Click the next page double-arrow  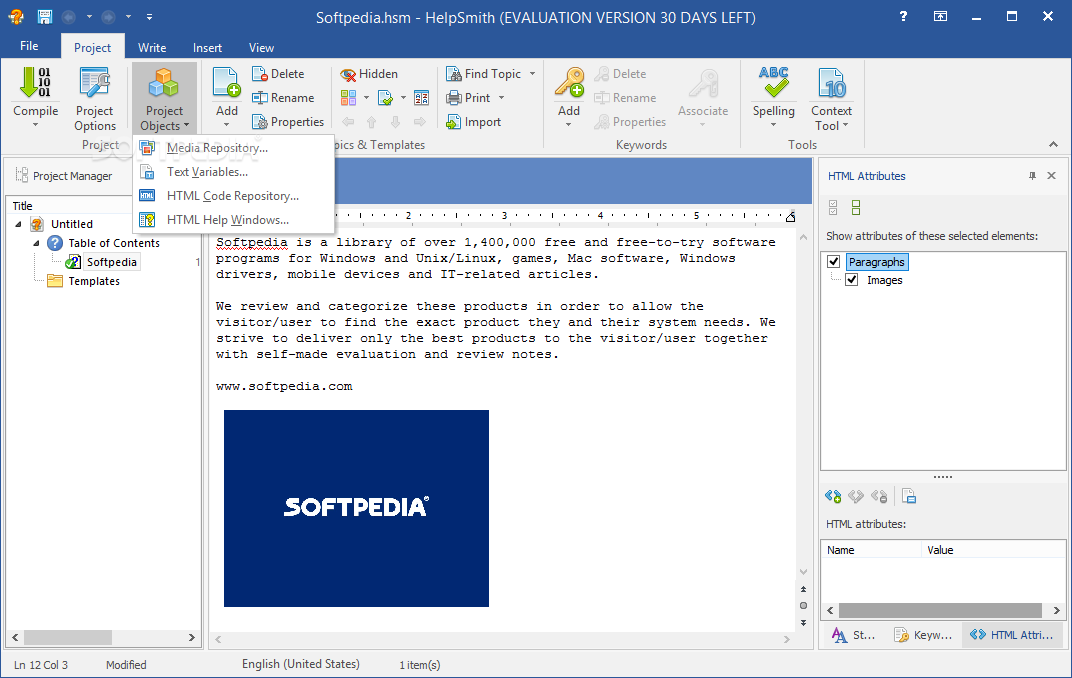tap(803, 623)
